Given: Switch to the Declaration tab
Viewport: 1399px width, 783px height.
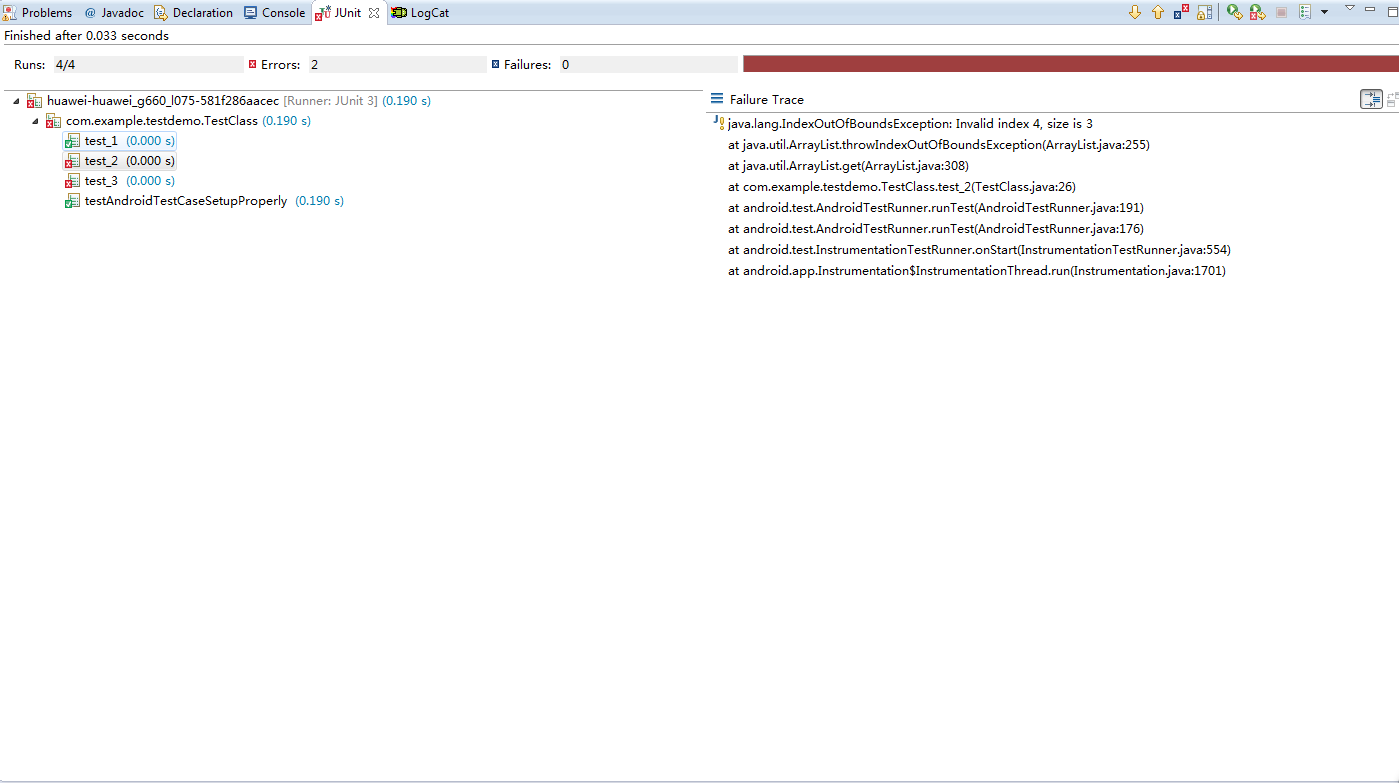Looking at the screenshot, I should pyautogui.click(x=193, y=13).
